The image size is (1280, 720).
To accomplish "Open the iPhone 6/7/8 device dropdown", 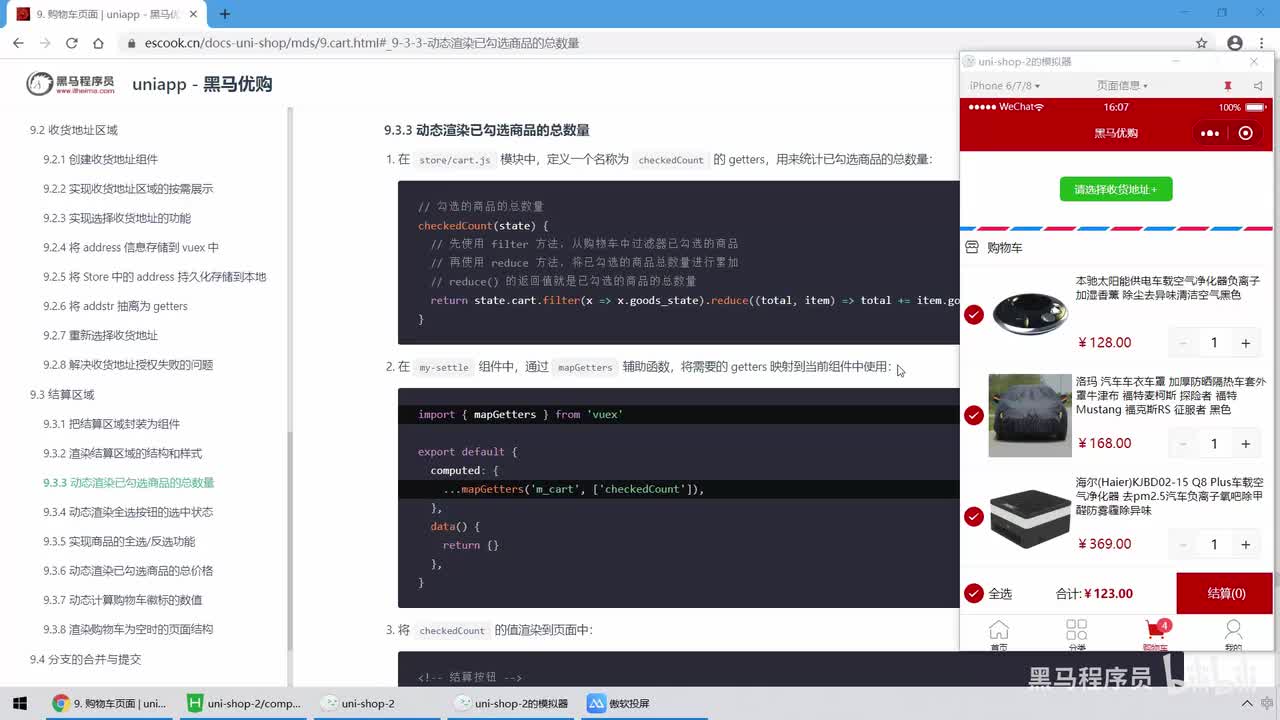I will 1005,86.
